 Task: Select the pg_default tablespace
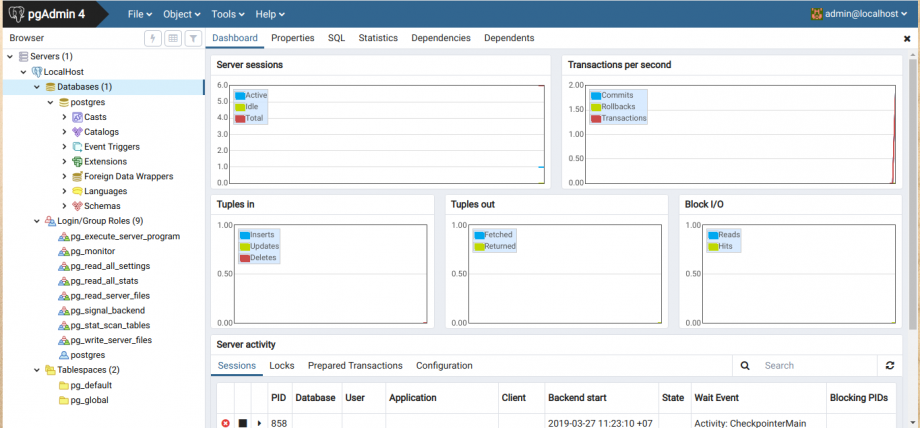pos(90,385)
